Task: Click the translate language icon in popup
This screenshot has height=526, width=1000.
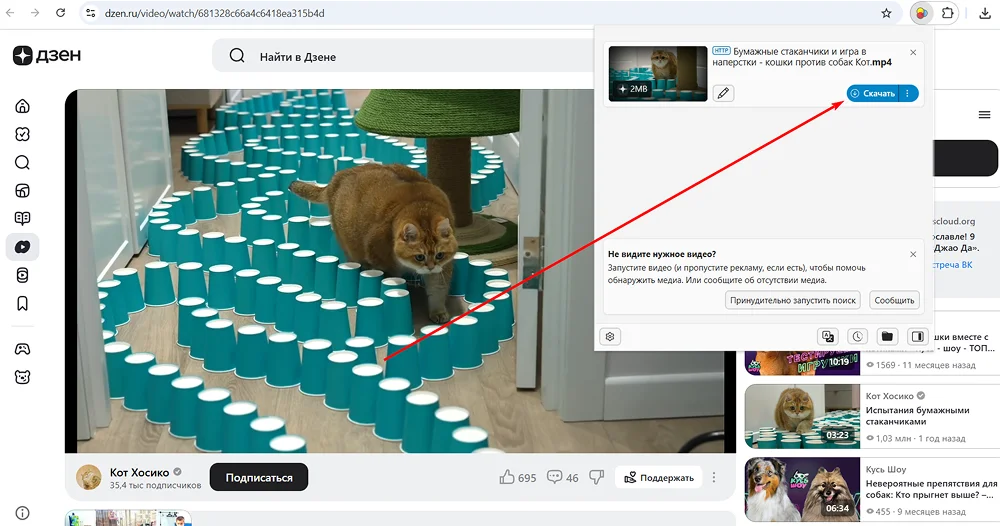Action: 827,336
